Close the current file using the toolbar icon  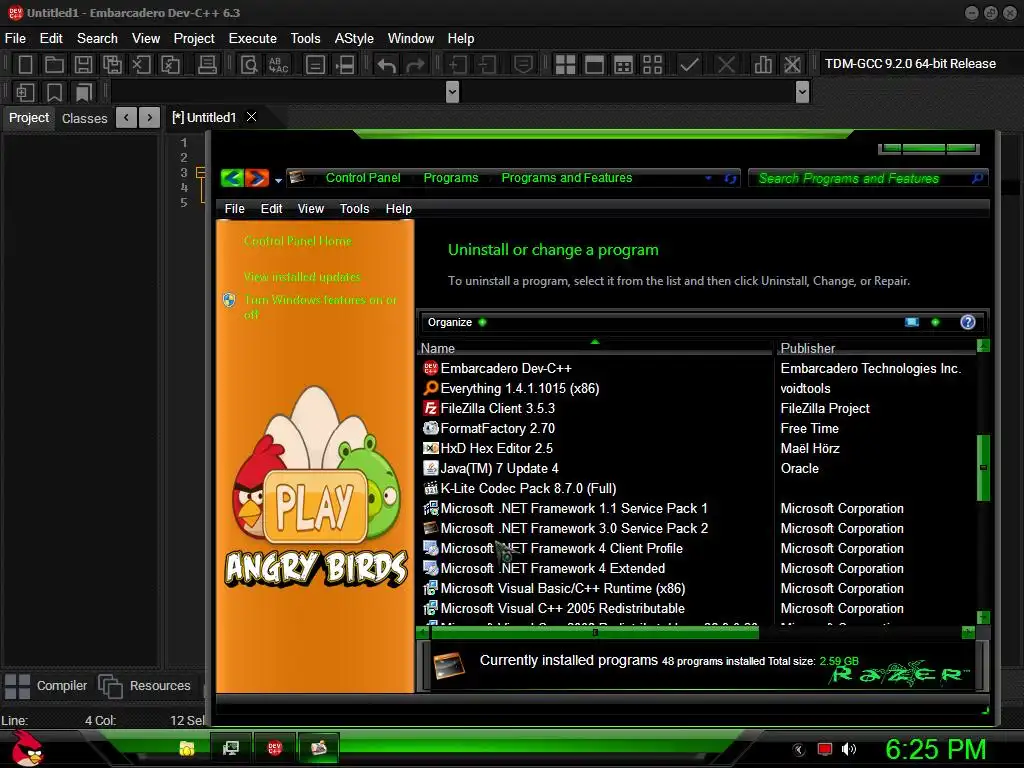[x=141, y=64]
